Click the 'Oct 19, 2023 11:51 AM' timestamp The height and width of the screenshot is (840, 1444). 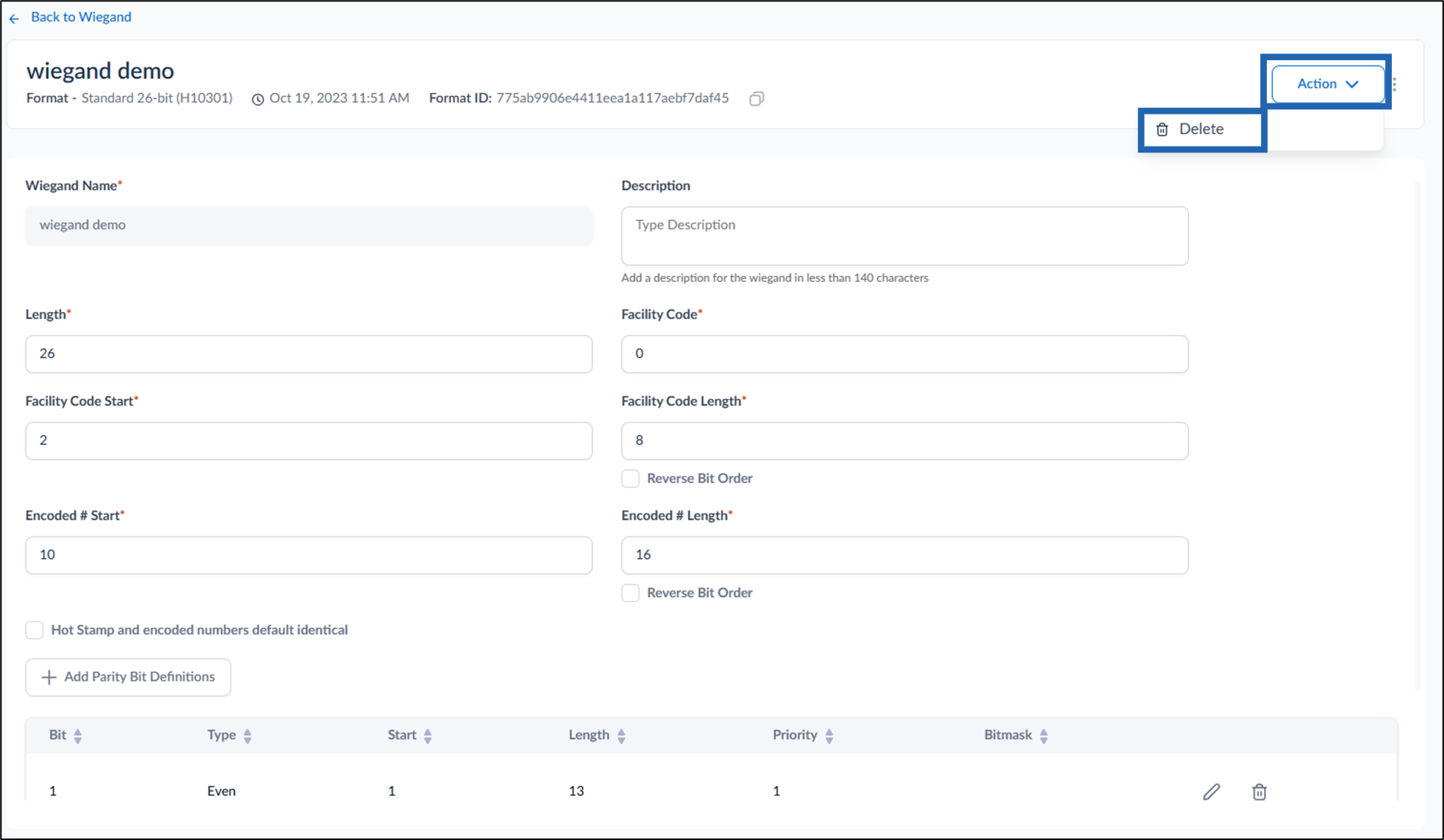(339, 98)
